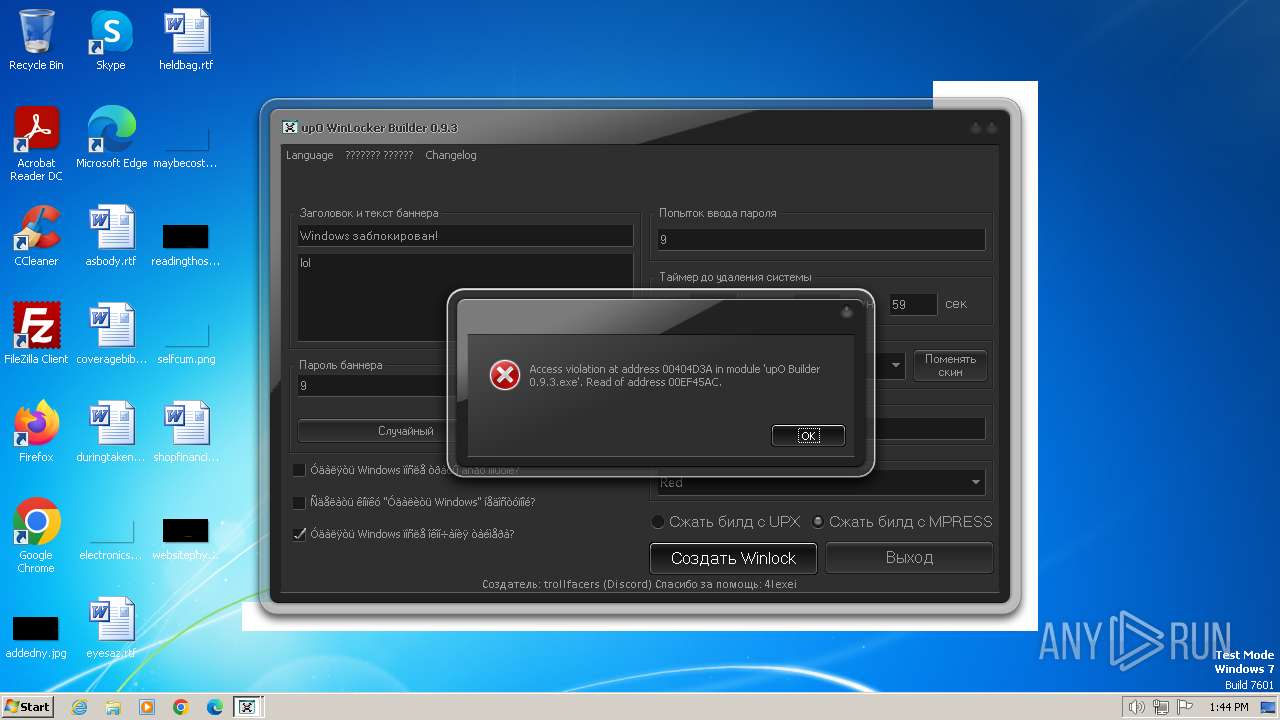Click the Выход button
Screen dimensions: 1280x720
click(909, 558)
